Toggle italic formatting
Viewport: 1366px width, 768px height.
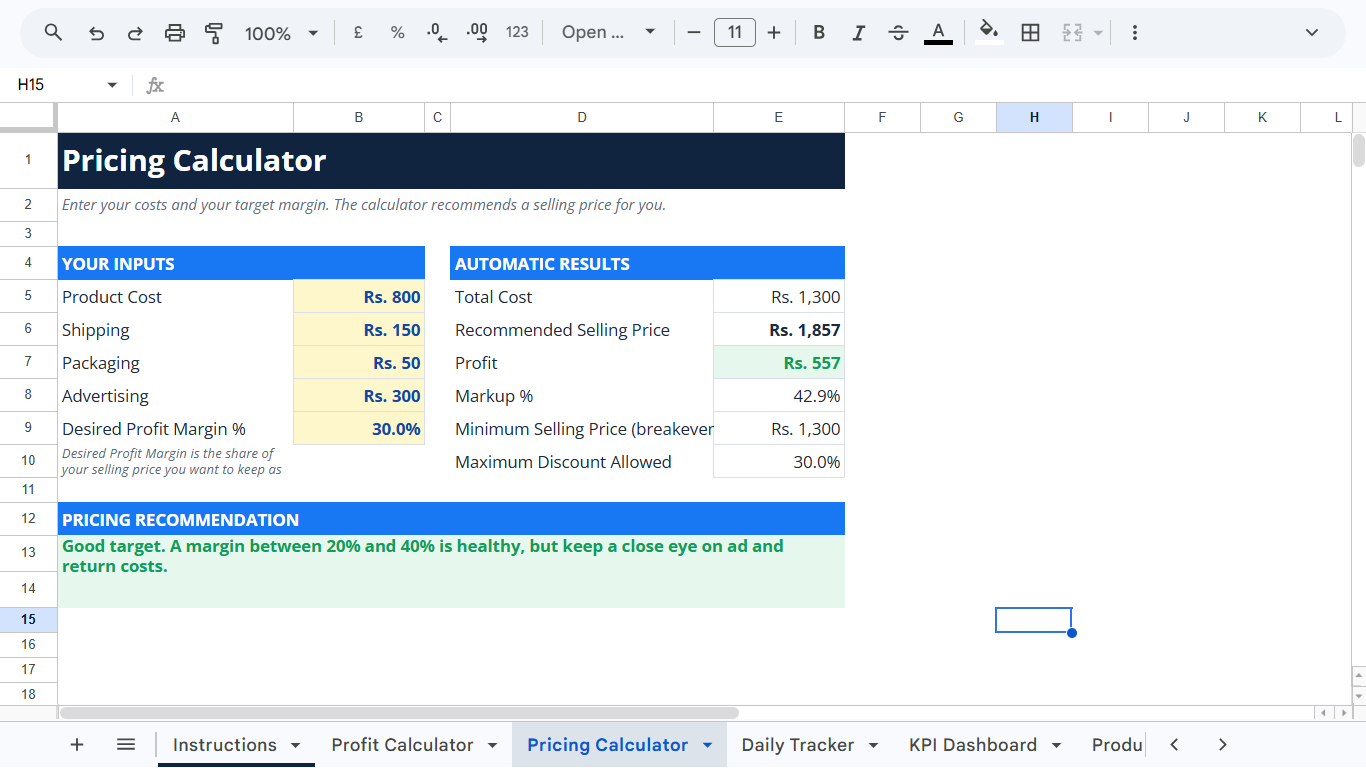(858, 33)
